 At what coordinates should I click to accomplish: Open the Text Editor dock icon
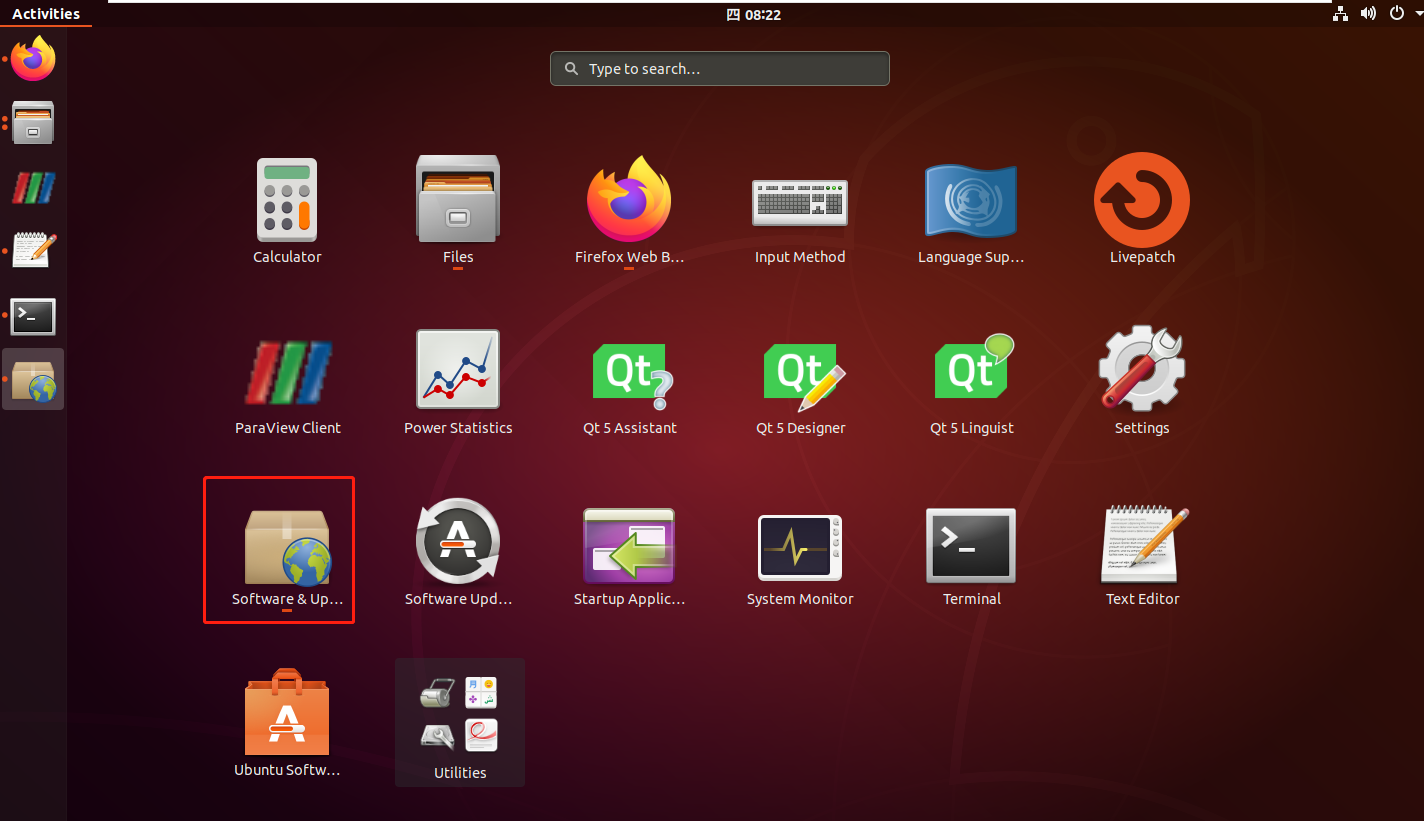33,250
